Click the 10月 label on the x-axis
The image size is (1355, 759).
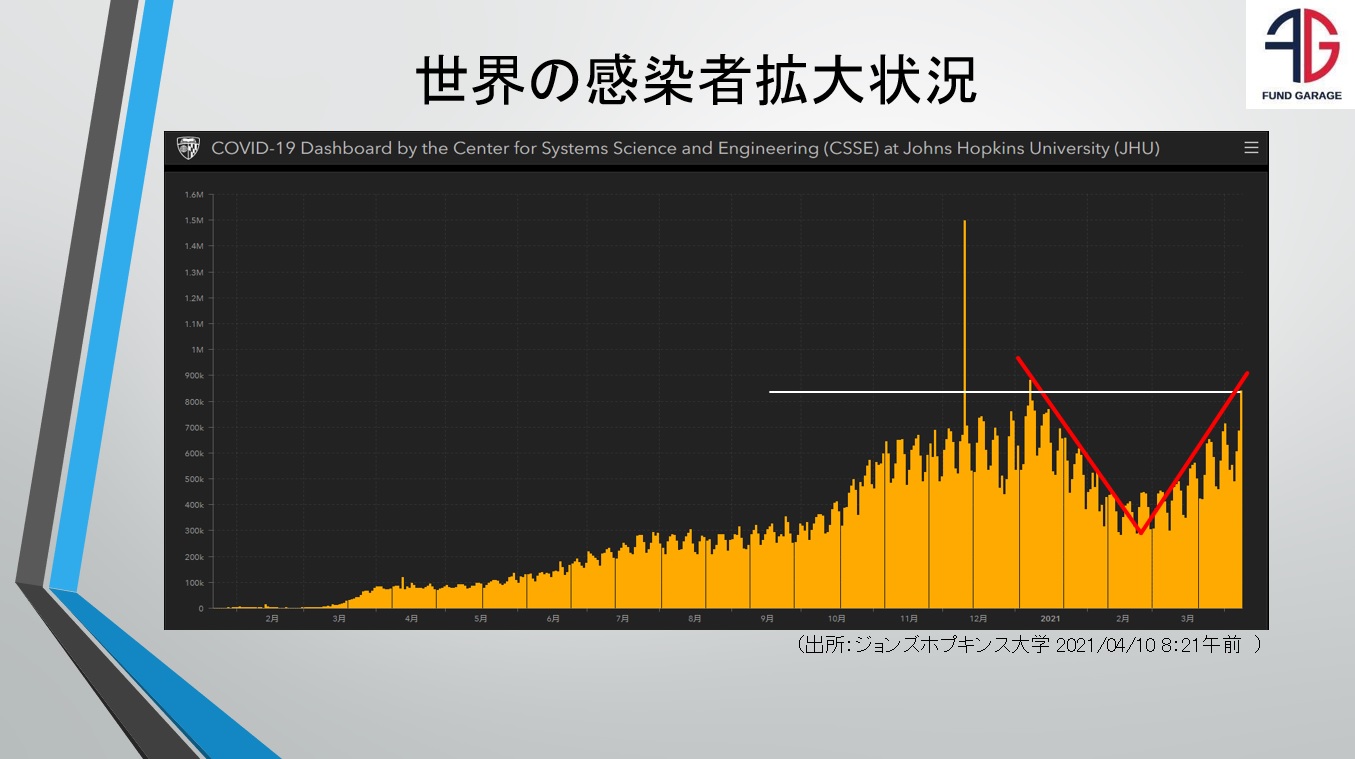point(836,619)
